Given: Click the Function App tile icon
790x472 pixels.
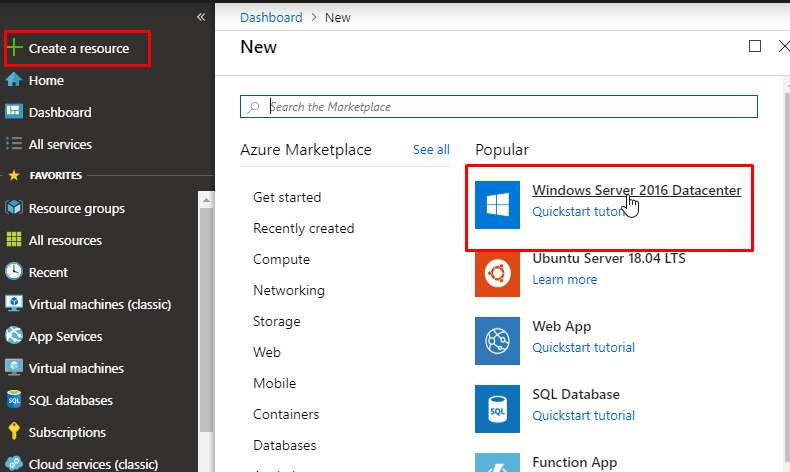Looking at the screenshot, I should (x=497, y=462).
